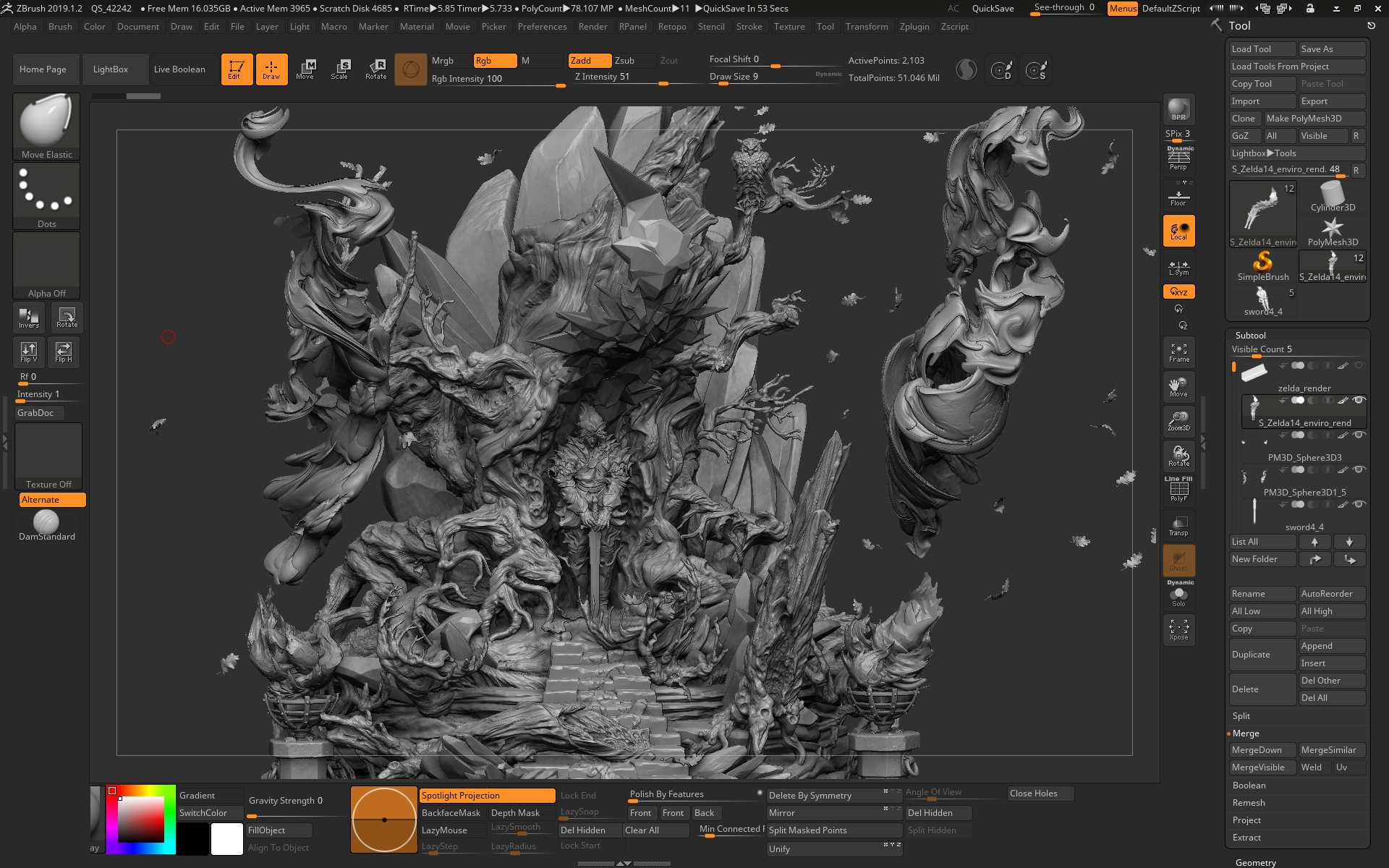The width and height of the screenshot is (1389, 868).
Task: Click the BPR render button
Action: point(1178,110)
